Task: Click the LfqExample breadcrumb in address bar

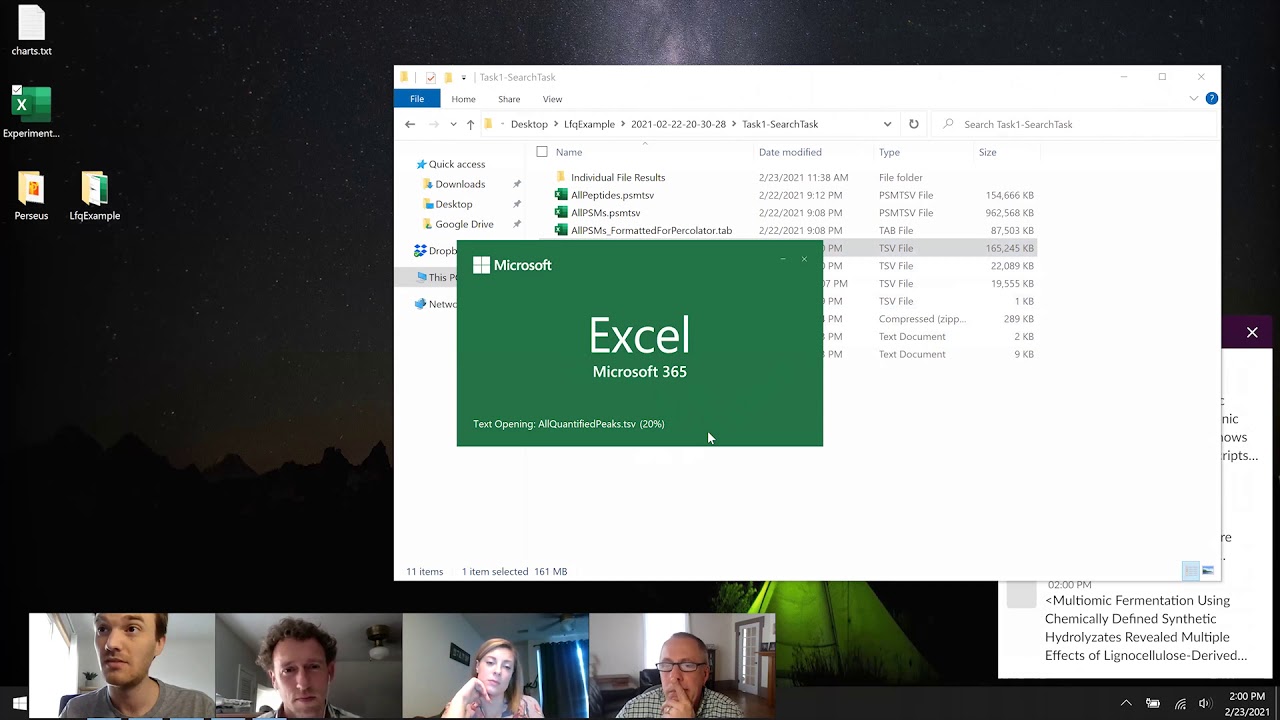Action: pyautogui.click(x=589, y=124)
